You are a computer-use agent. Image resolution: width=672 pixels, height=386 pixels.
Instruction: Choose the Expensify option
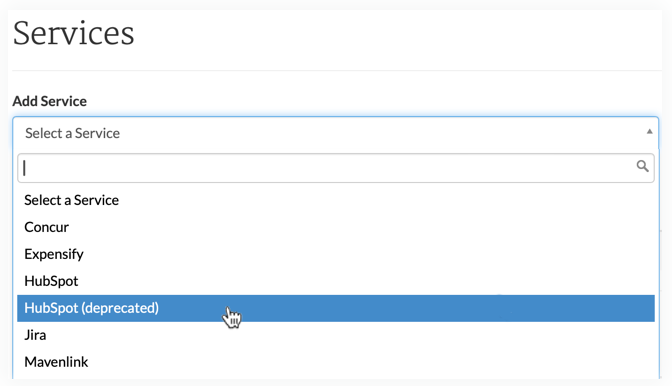(336, 254)
